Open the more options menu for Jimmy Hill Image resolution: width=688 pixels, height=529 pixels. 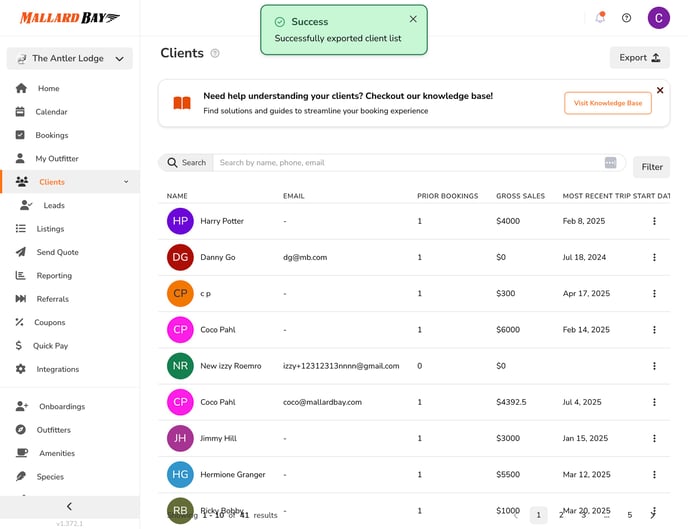pyautogui.click(x=654, y=438)
